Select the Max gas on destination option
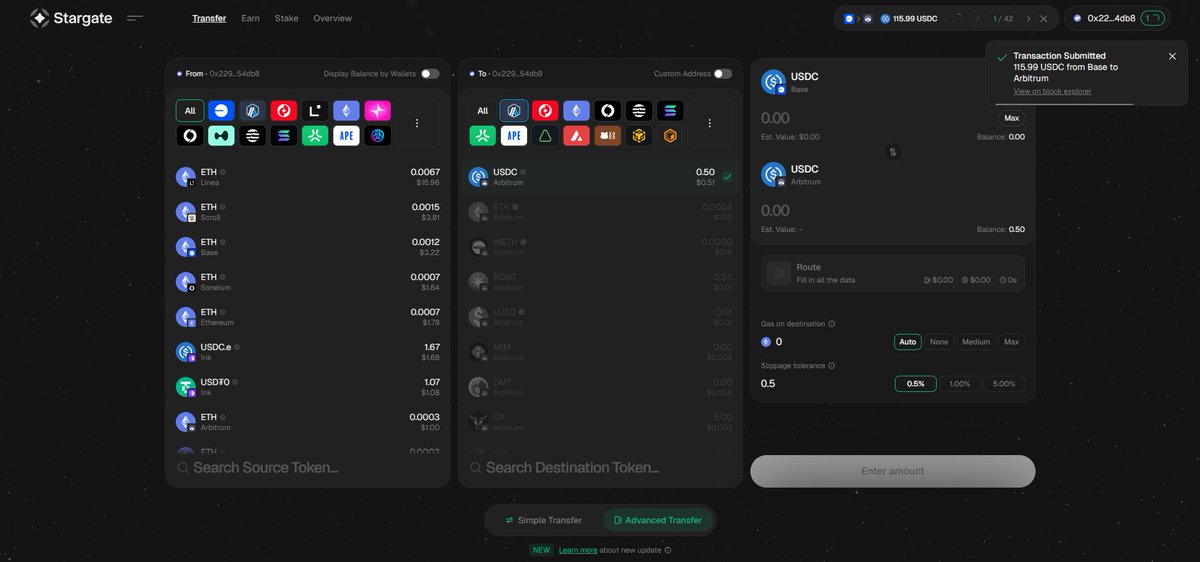The image size is (1200, 562). [x=1012, y=342]
